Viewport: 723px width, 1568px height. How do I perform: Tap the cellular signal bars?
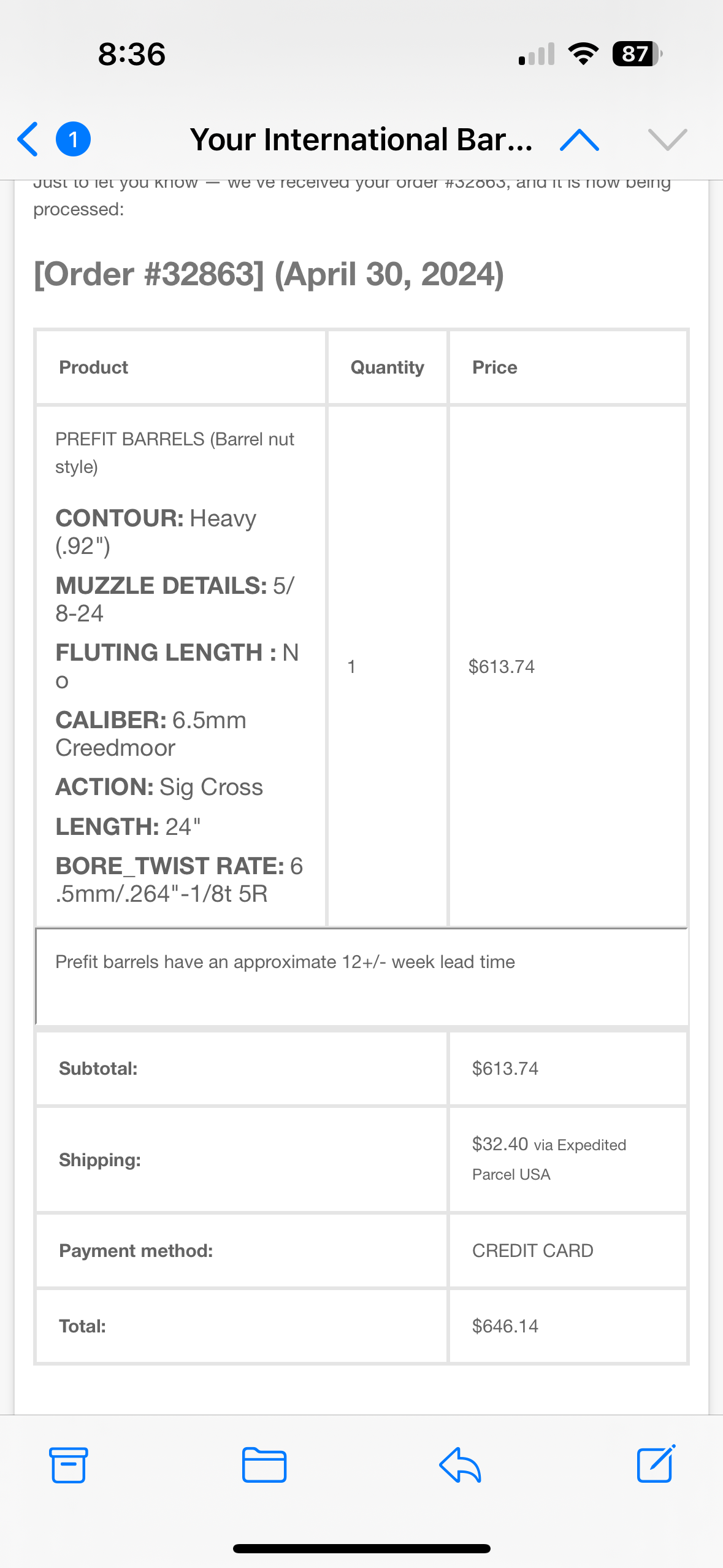[537, 54]
